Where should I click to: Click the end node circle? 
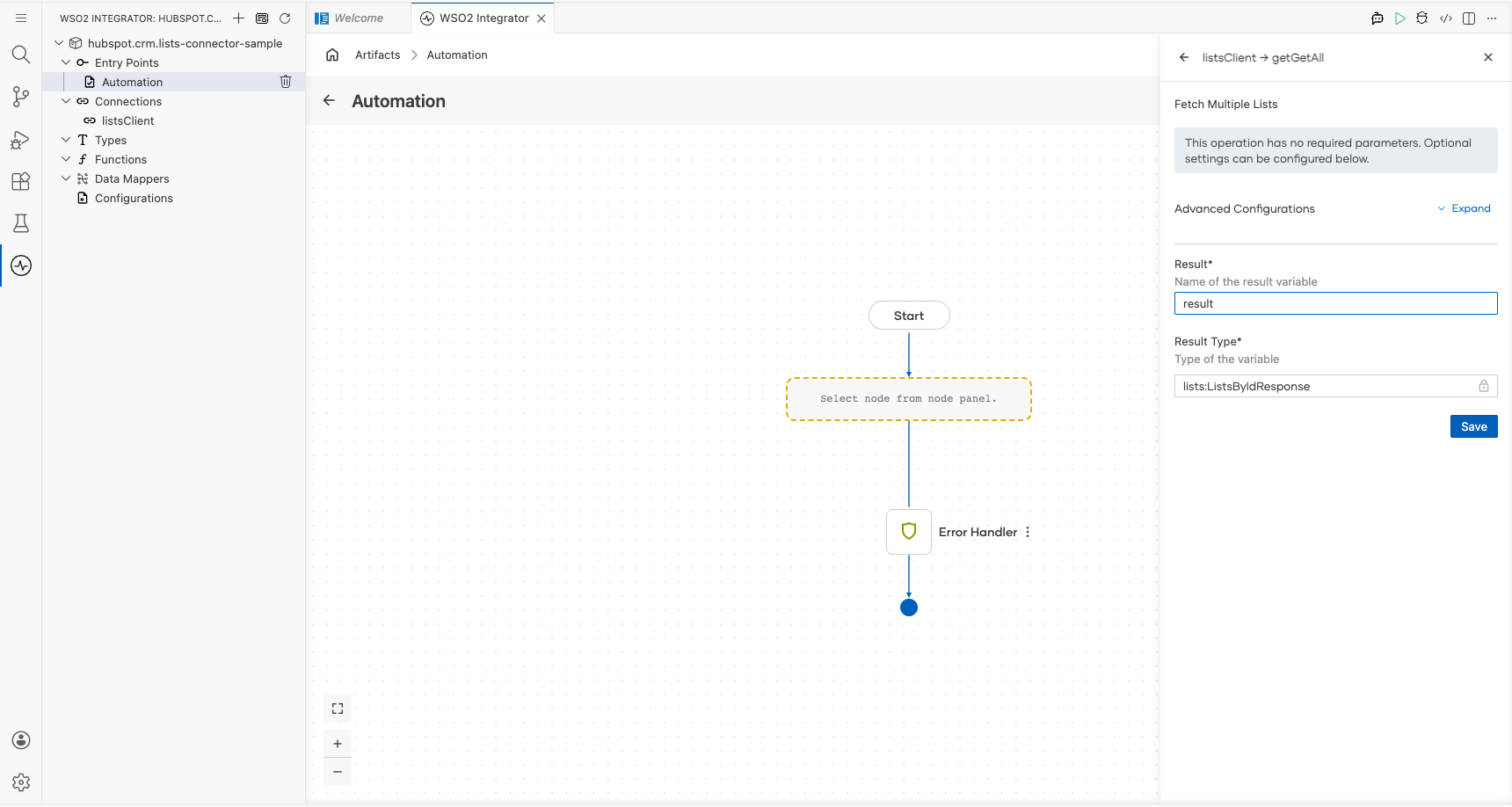(909, 607)
